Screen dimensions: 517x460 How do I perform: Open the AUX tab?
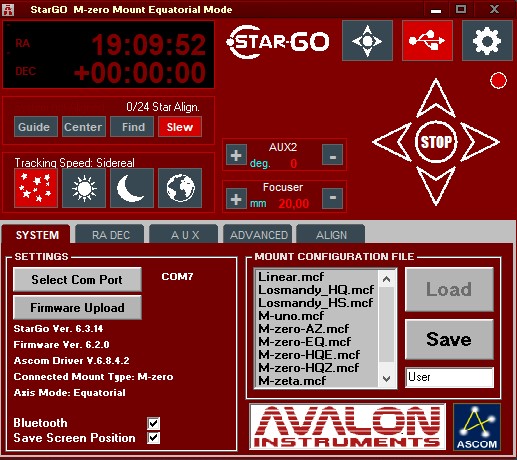click(184, 235)
